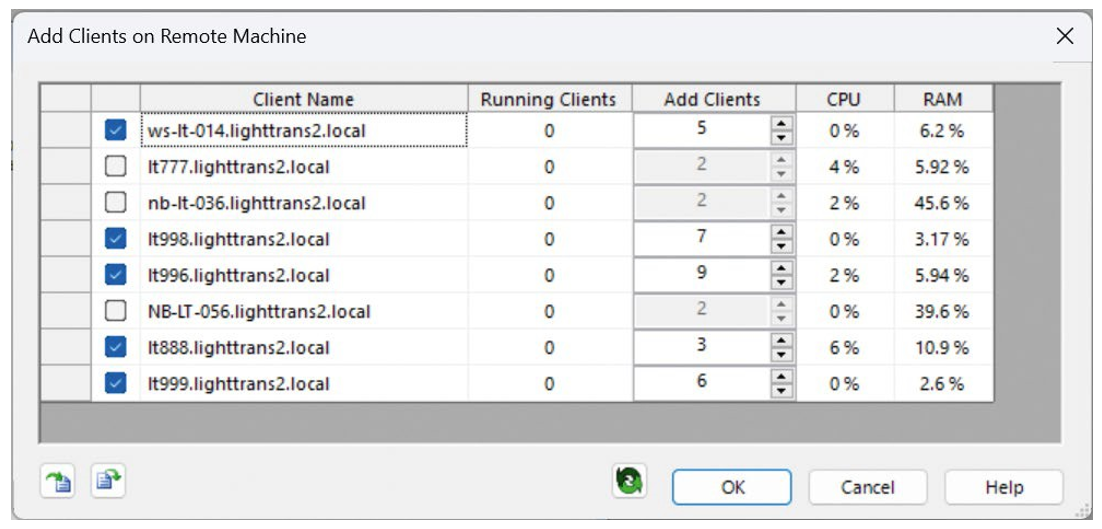Image resolution: width=1102 pixels, height=529 pixels.
Task: Increase Add Clients for lt999 with up arrow
Action: point(781,377)
